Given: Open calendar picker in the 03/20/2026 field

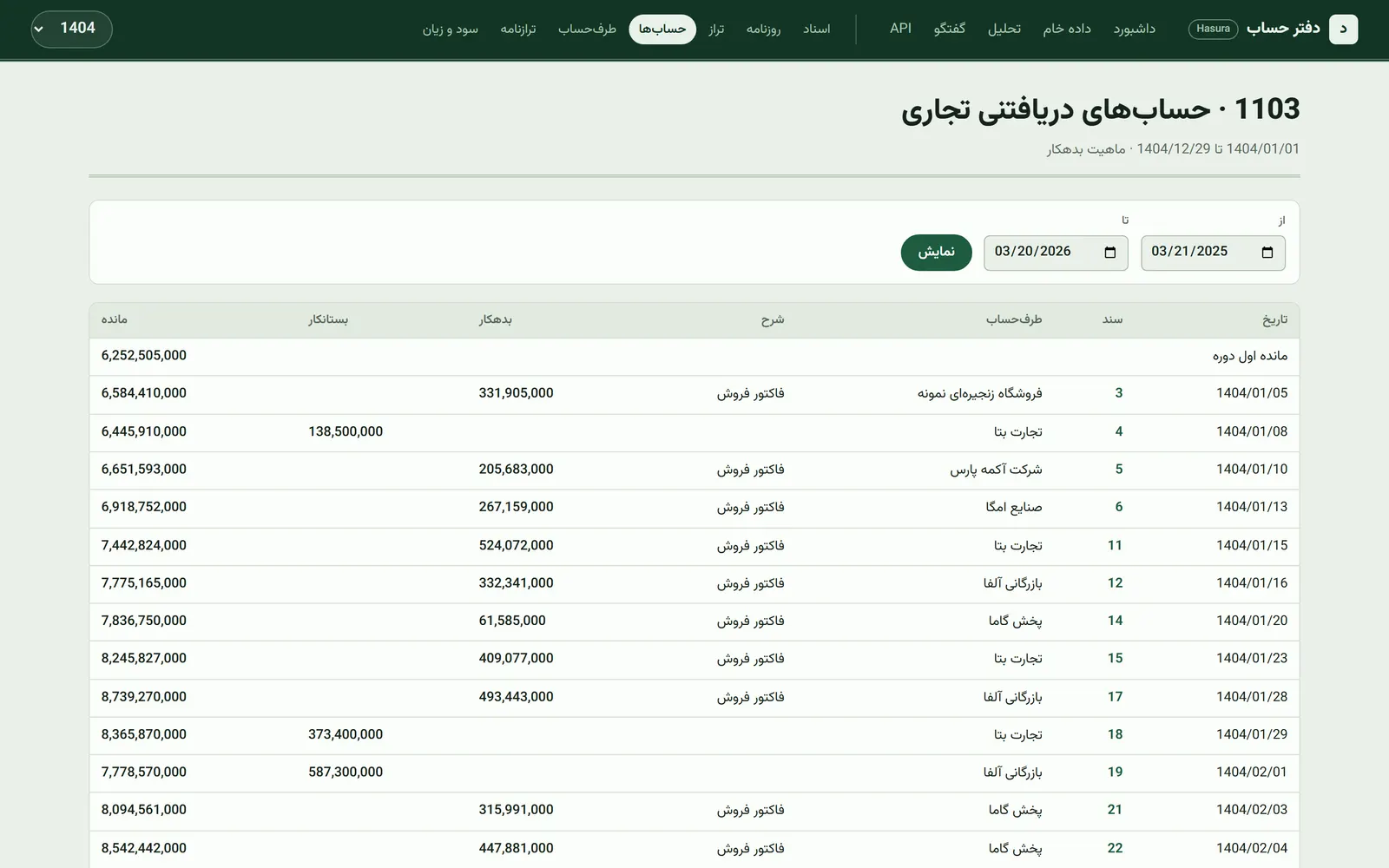Looking at the screenshot, I should click(1109, 253).
